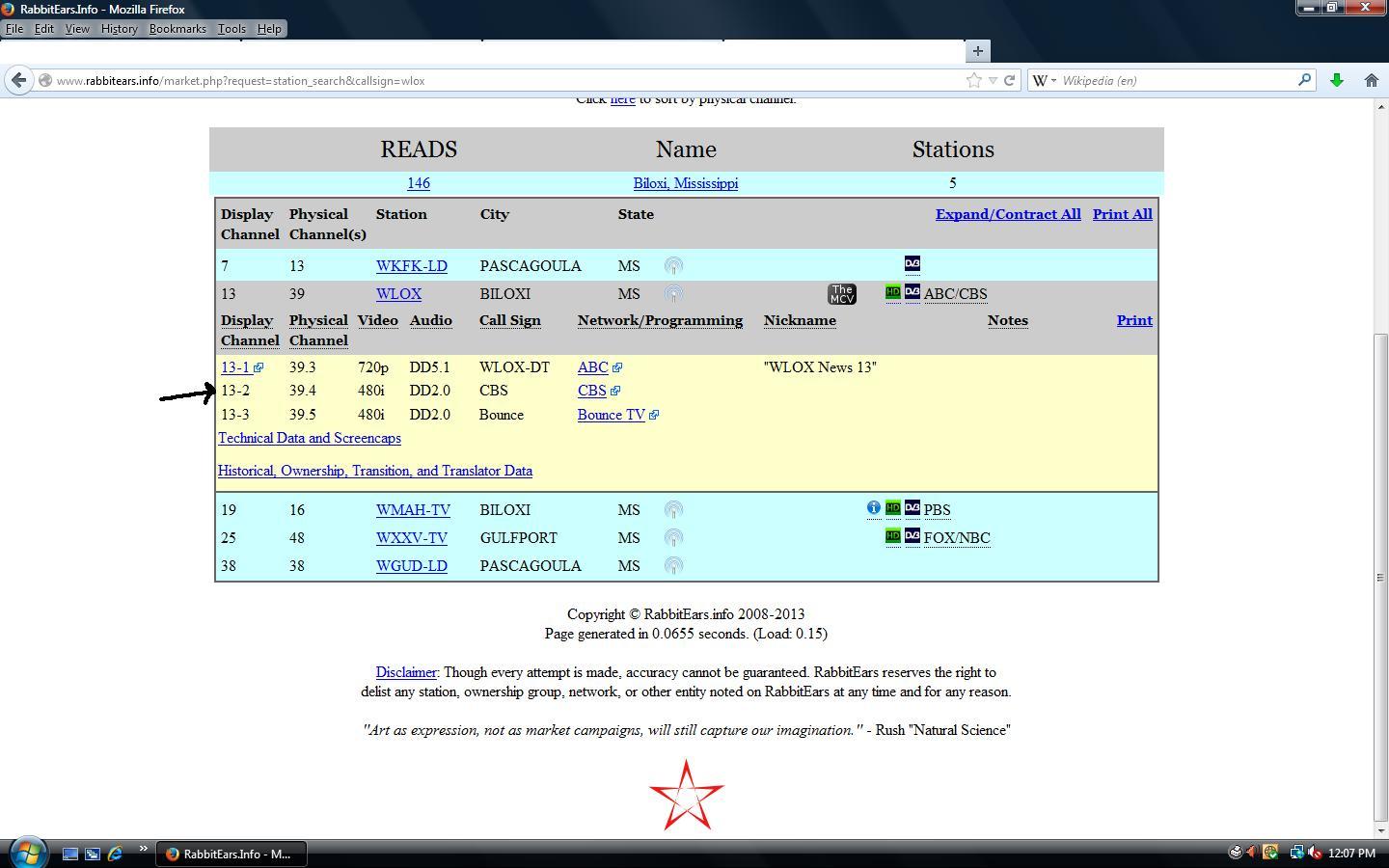The width and height of the screenshot is (1389, 868).
Task: Open the Tools menu
Action: (x=231, y=29)
